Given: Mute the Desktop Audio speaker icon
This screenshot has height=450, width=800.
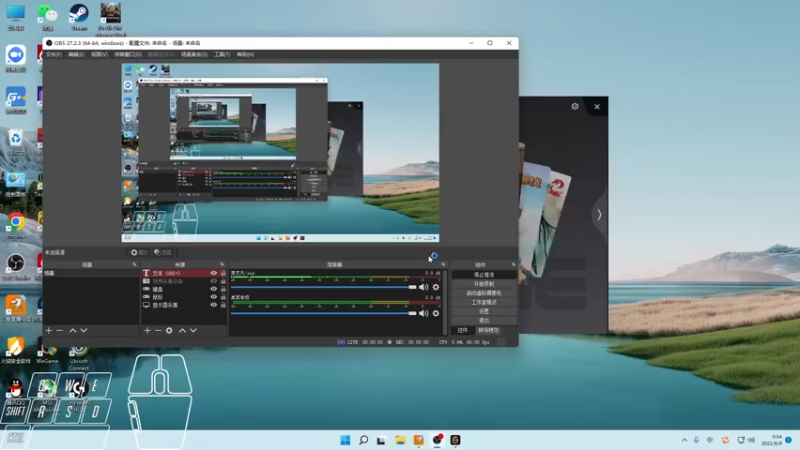Looking at the screenshot, I should (x=423, y=313).
